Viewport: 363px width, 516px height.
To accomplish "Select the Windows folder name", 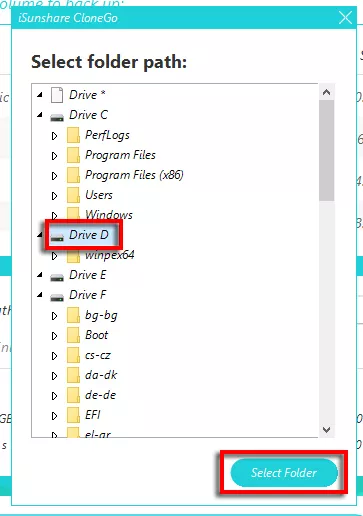I will 109,215.
